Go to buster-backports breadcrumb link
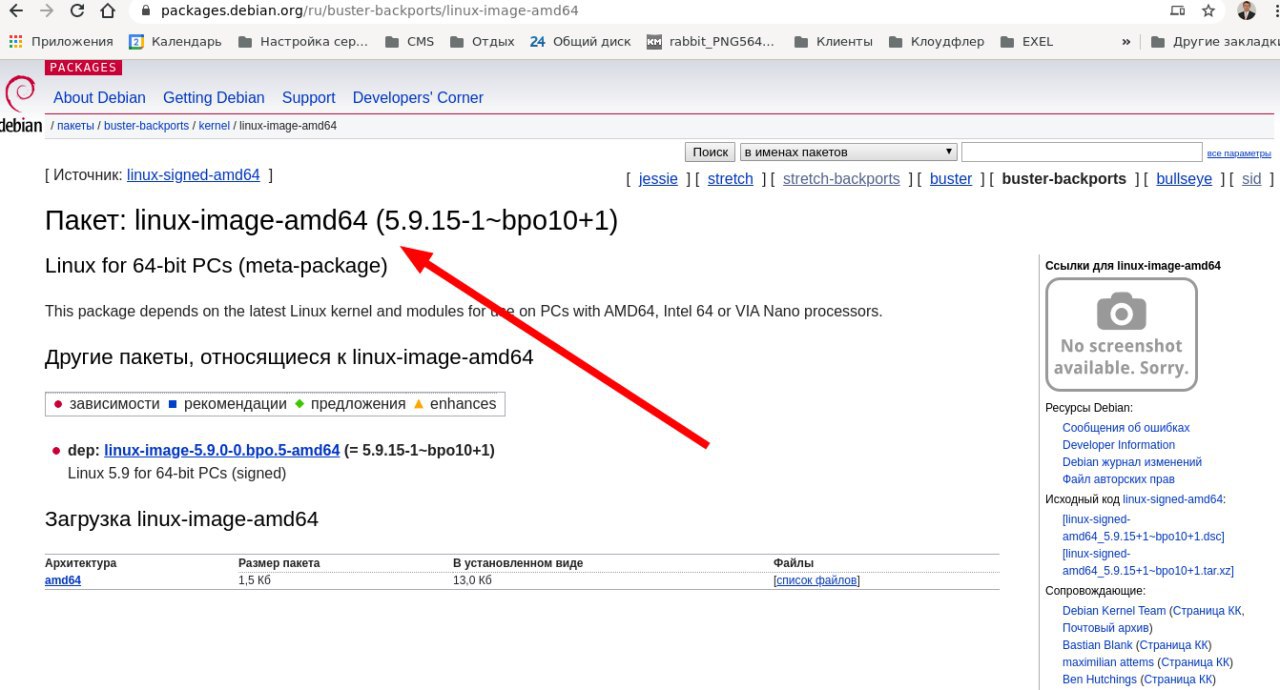 click(x=146, y=126)
